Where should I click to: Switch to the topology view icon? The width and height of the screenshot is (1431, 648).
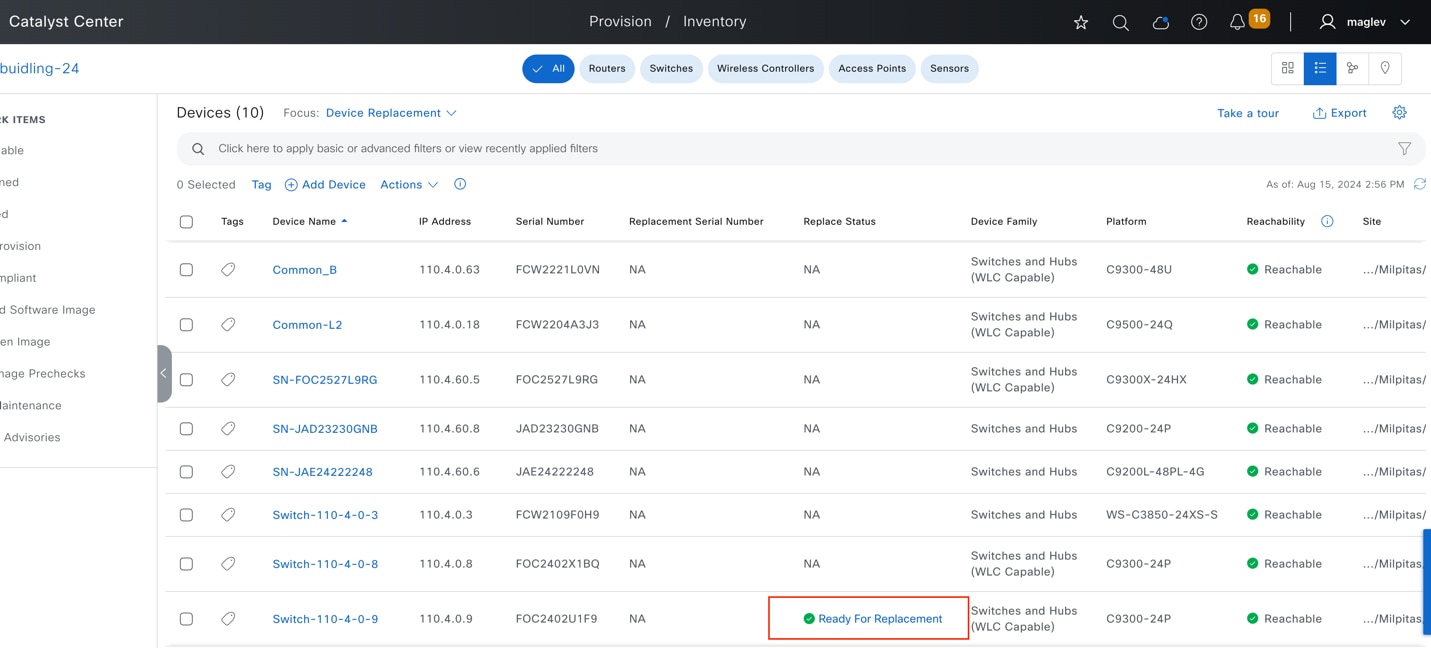(x=1352, y=68)
